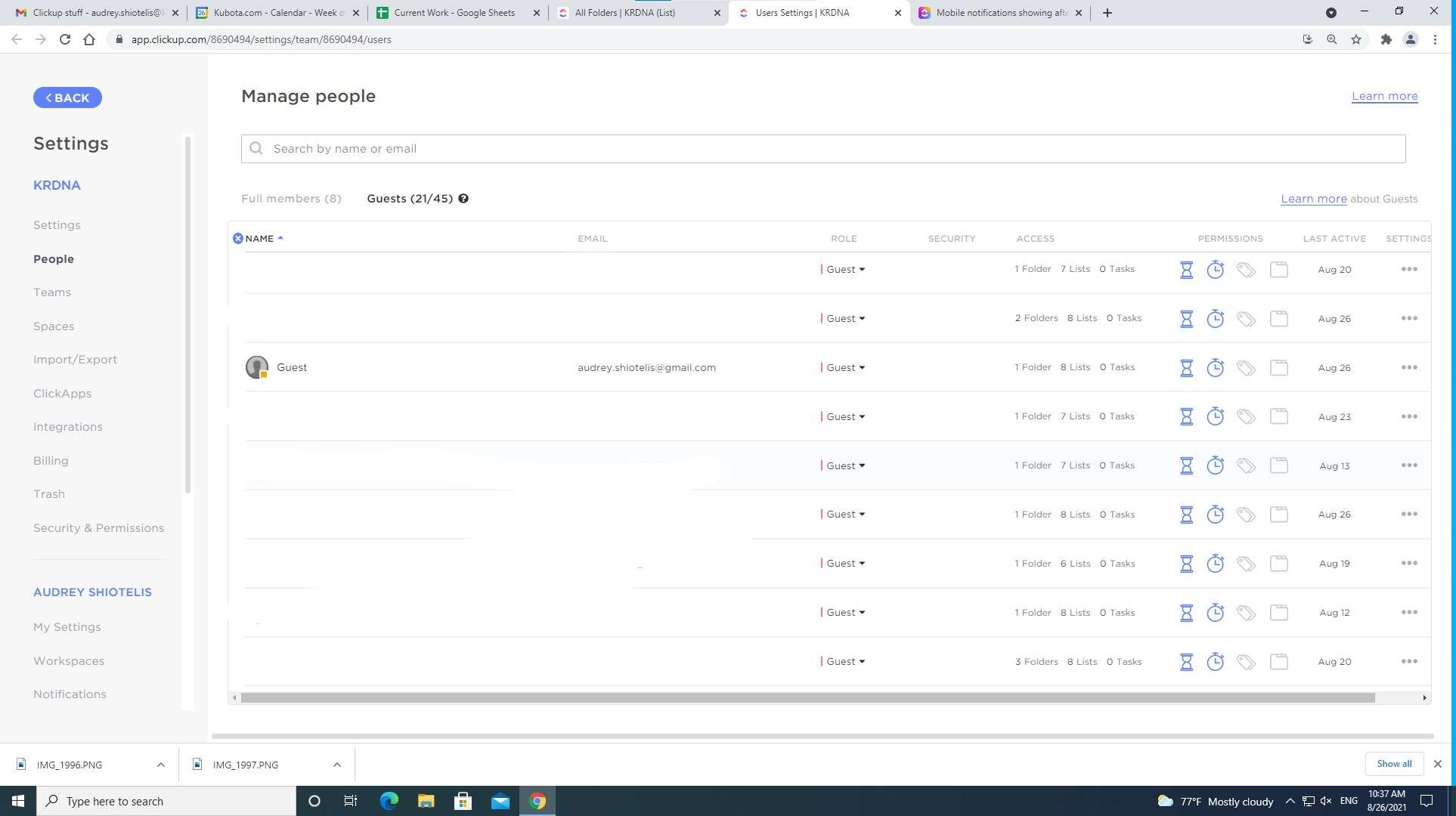Open Guest role dropdown in the Aug 19 row
This screenshot has width=1456, height=816.
pos(844,564)
